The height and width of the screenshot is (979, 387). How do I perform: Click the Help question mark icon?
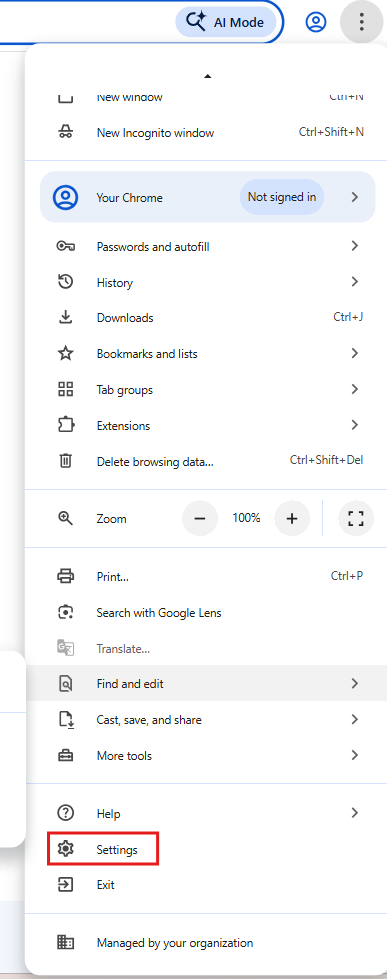pos(66,813)
